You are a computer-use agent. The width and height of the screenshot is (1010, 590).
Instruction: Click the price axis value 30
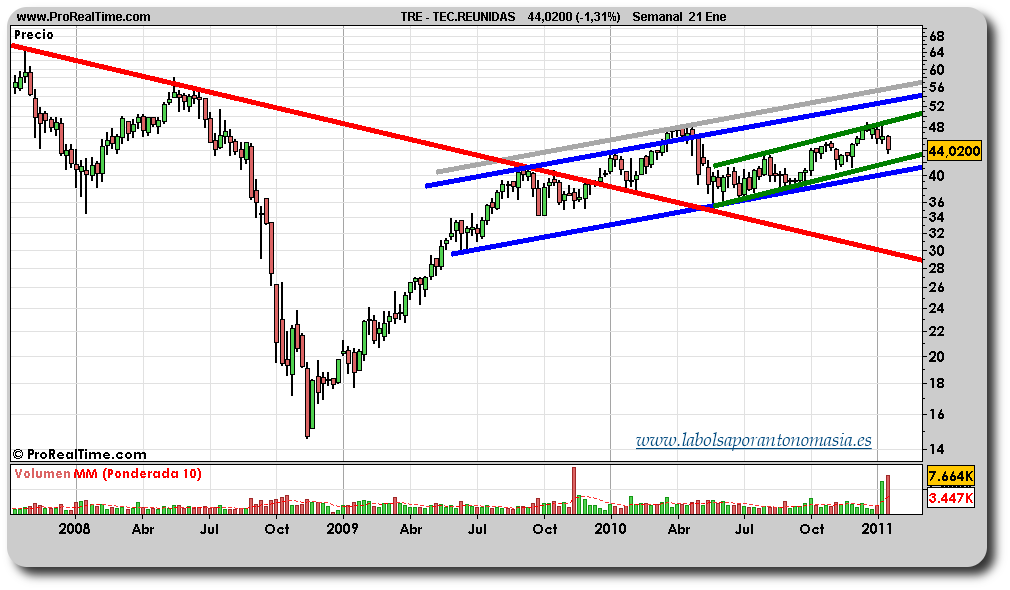click(x=936, y=251)
